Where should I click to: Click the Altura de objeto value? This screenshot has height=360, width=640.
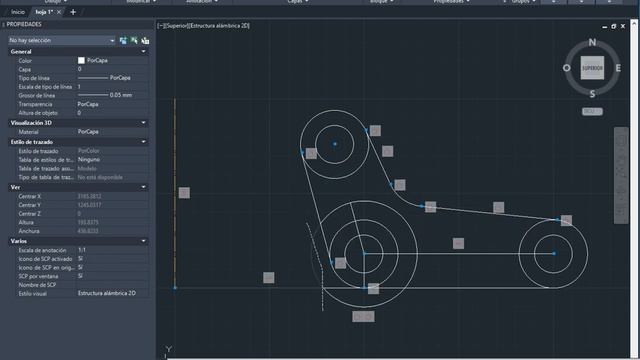[x=112, y=113]
